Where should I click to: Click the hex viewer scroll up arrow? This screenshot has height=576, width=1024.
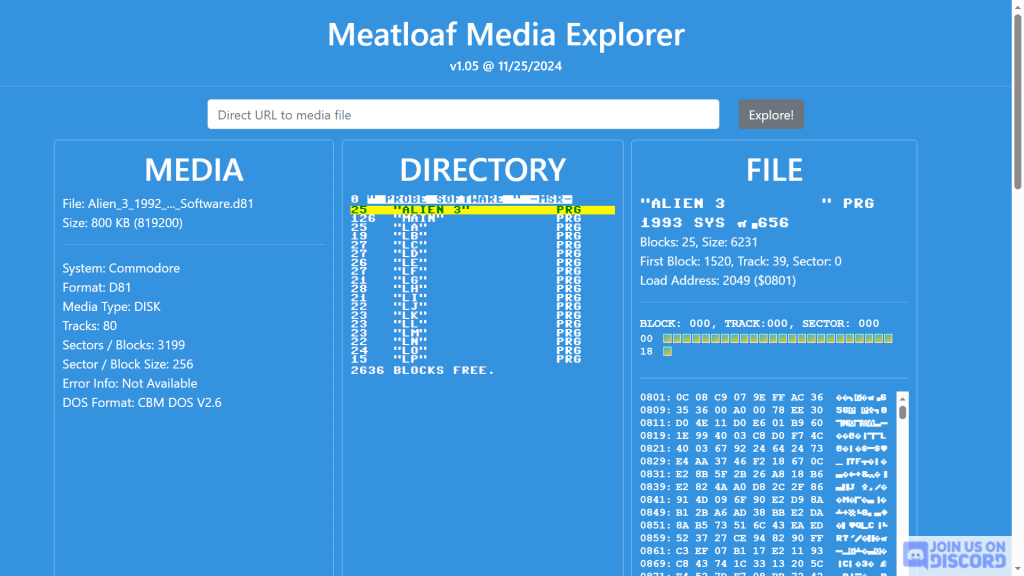(902, 398)
